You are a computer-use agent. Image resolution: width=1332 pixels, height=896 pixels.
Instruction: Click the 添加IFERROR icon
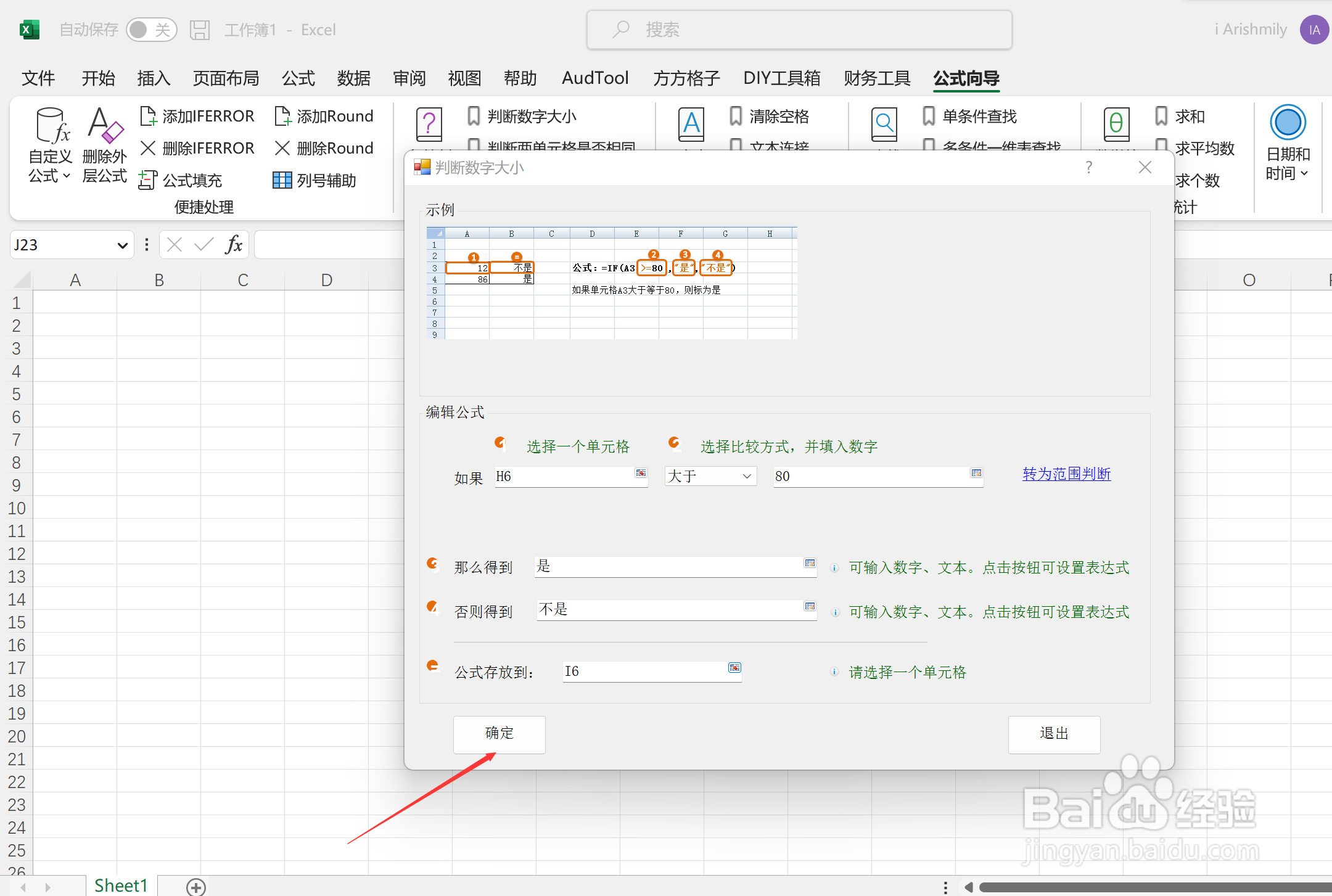pos(149,116)
